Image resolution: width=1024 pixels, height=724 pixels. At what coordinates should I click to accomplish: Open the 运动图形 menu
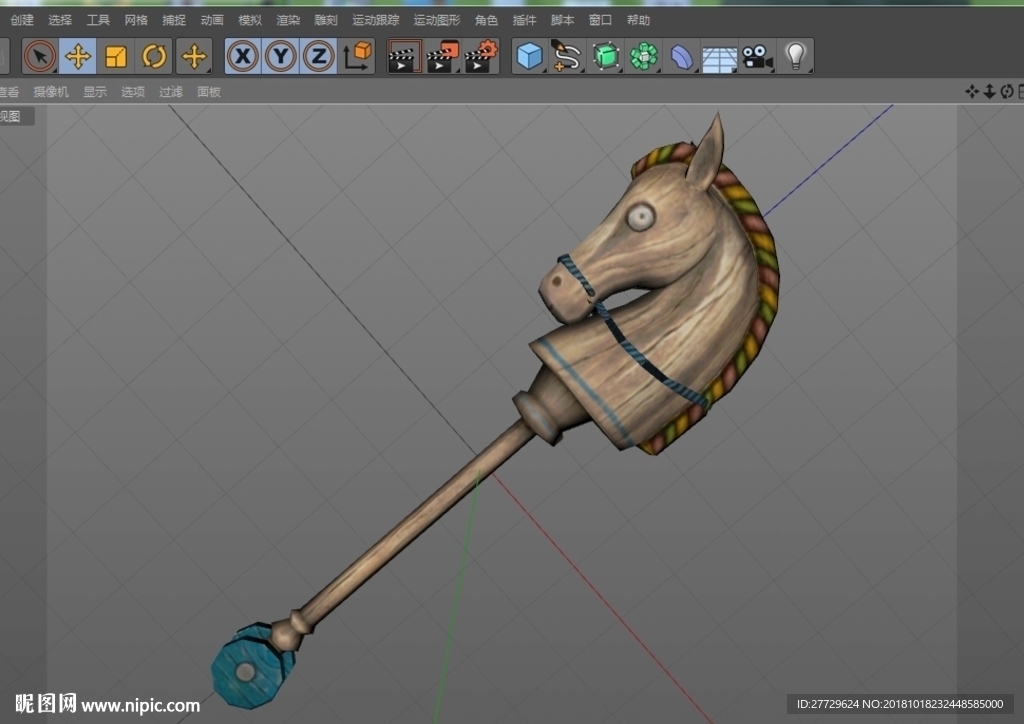pos(436,20)
